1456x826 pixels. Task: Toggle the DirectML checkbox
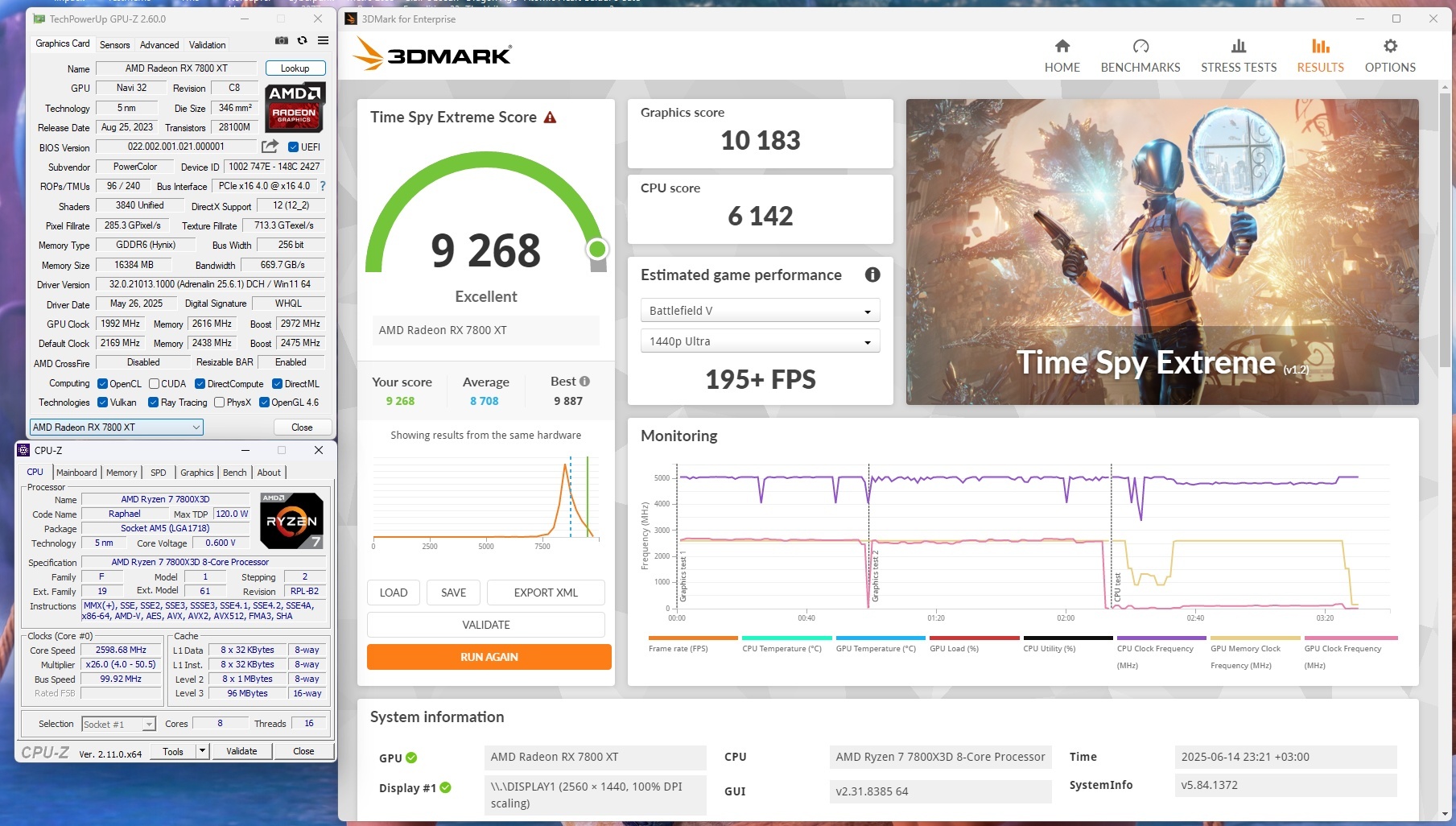(x=277, y=384)
